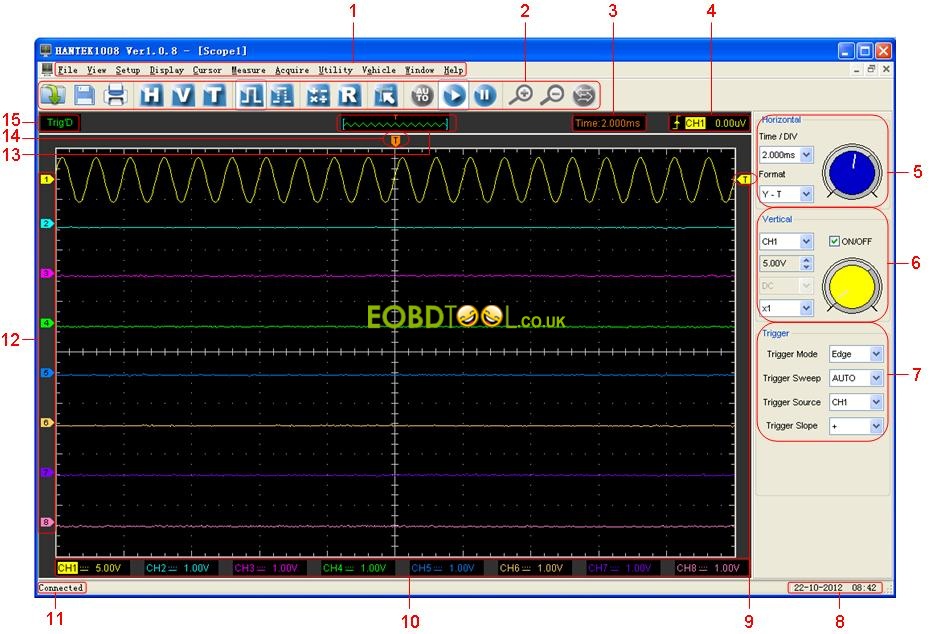This screenshot has width=936, height=634.
Task: Open Horizontal settings with the H icon
Action: 151,95
